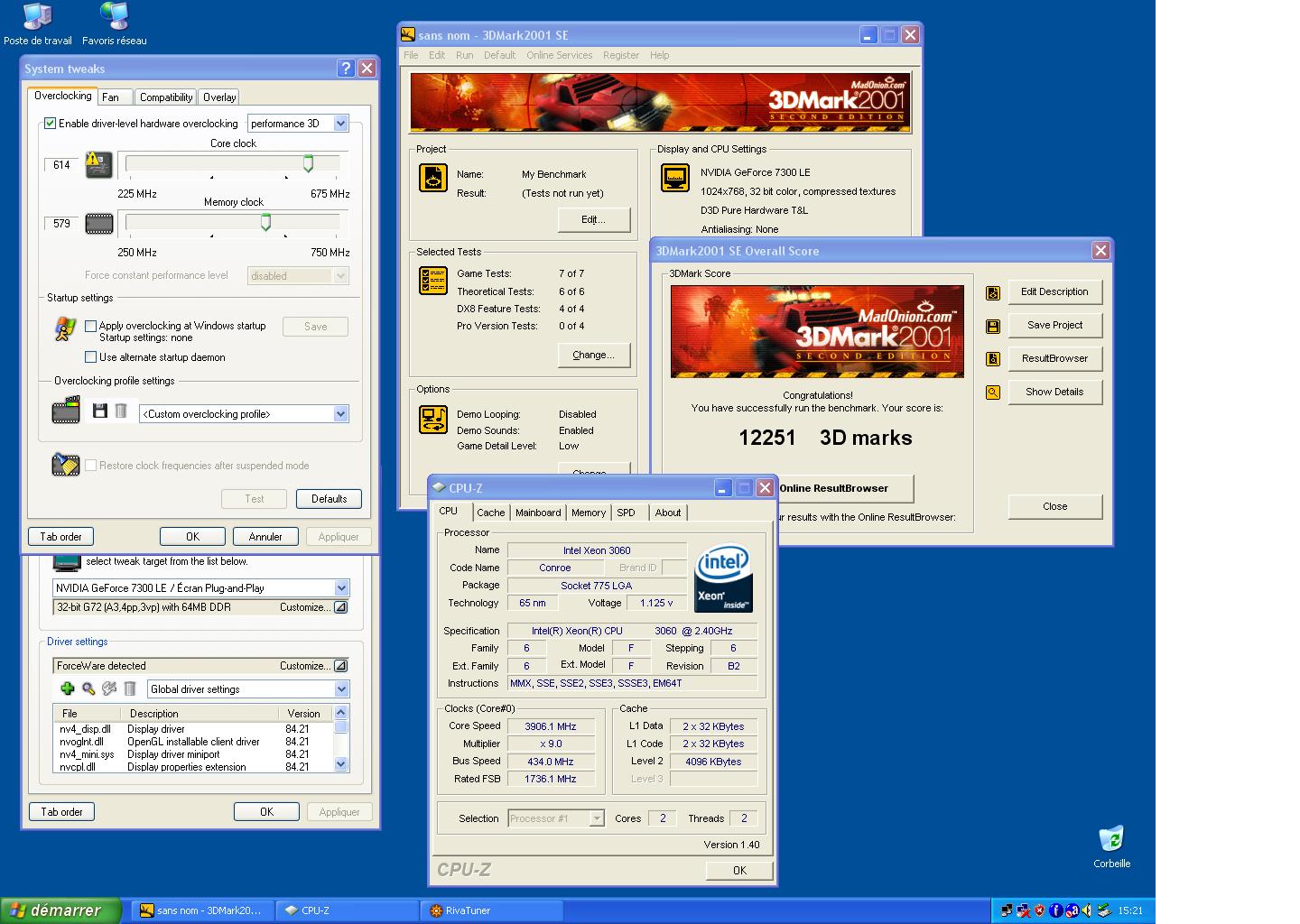
Task: Switch to RivaTuner in the taskbar
Action: point(491,910)
